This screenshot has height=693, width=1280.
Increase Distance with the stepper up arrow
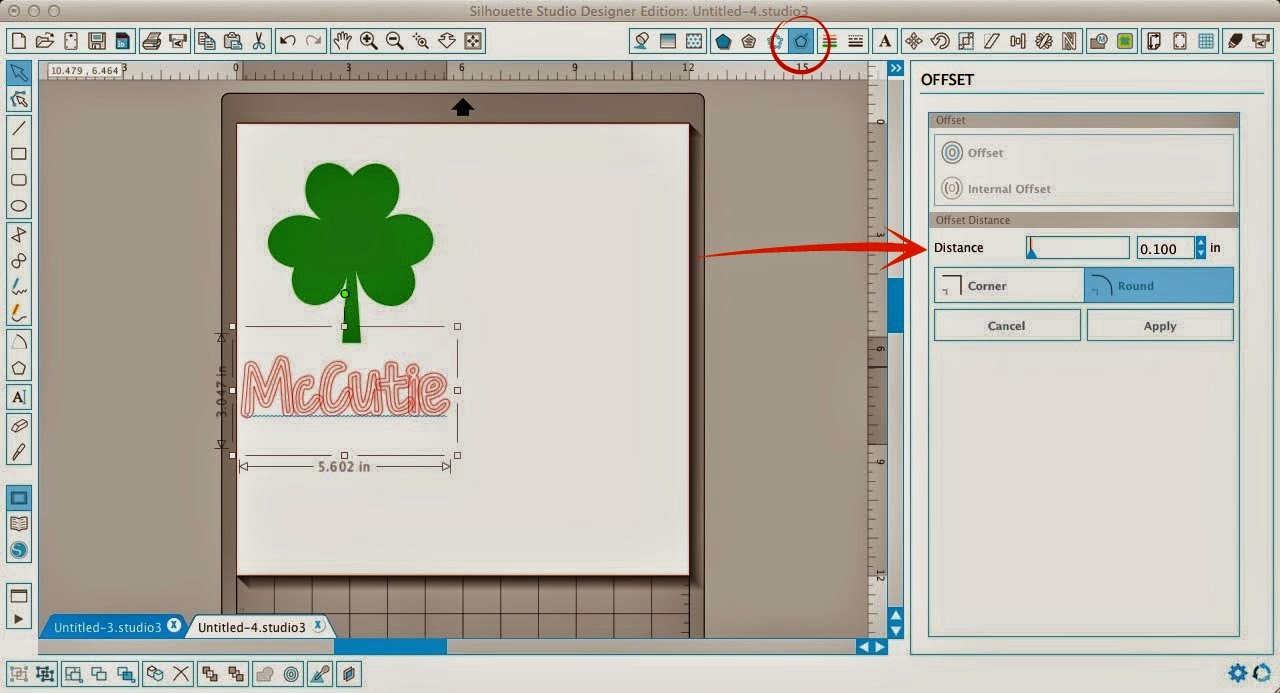click(x=1200, y=242)
